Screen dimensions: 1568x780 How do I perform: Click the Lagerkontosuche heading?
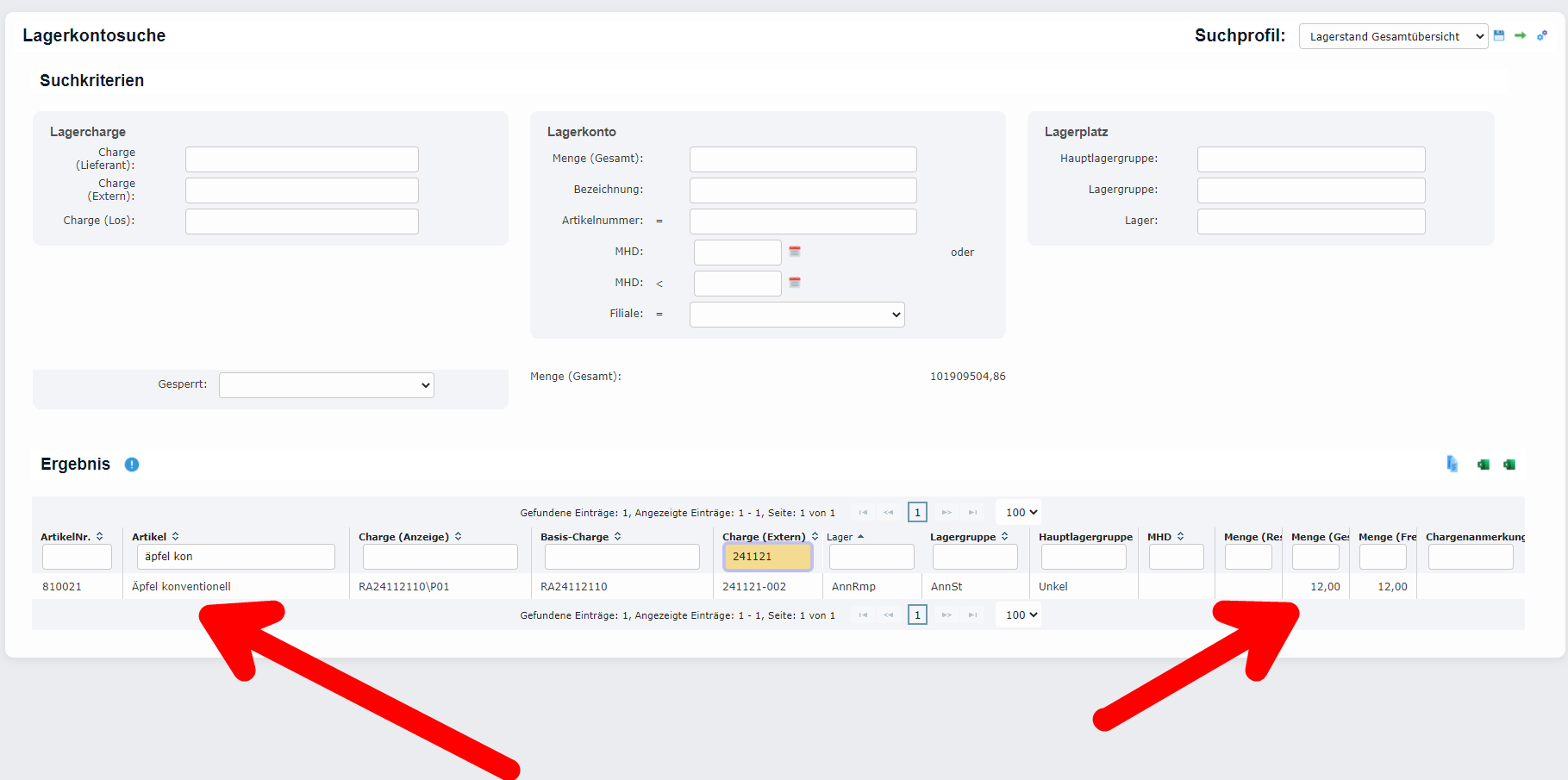[93, 35]
